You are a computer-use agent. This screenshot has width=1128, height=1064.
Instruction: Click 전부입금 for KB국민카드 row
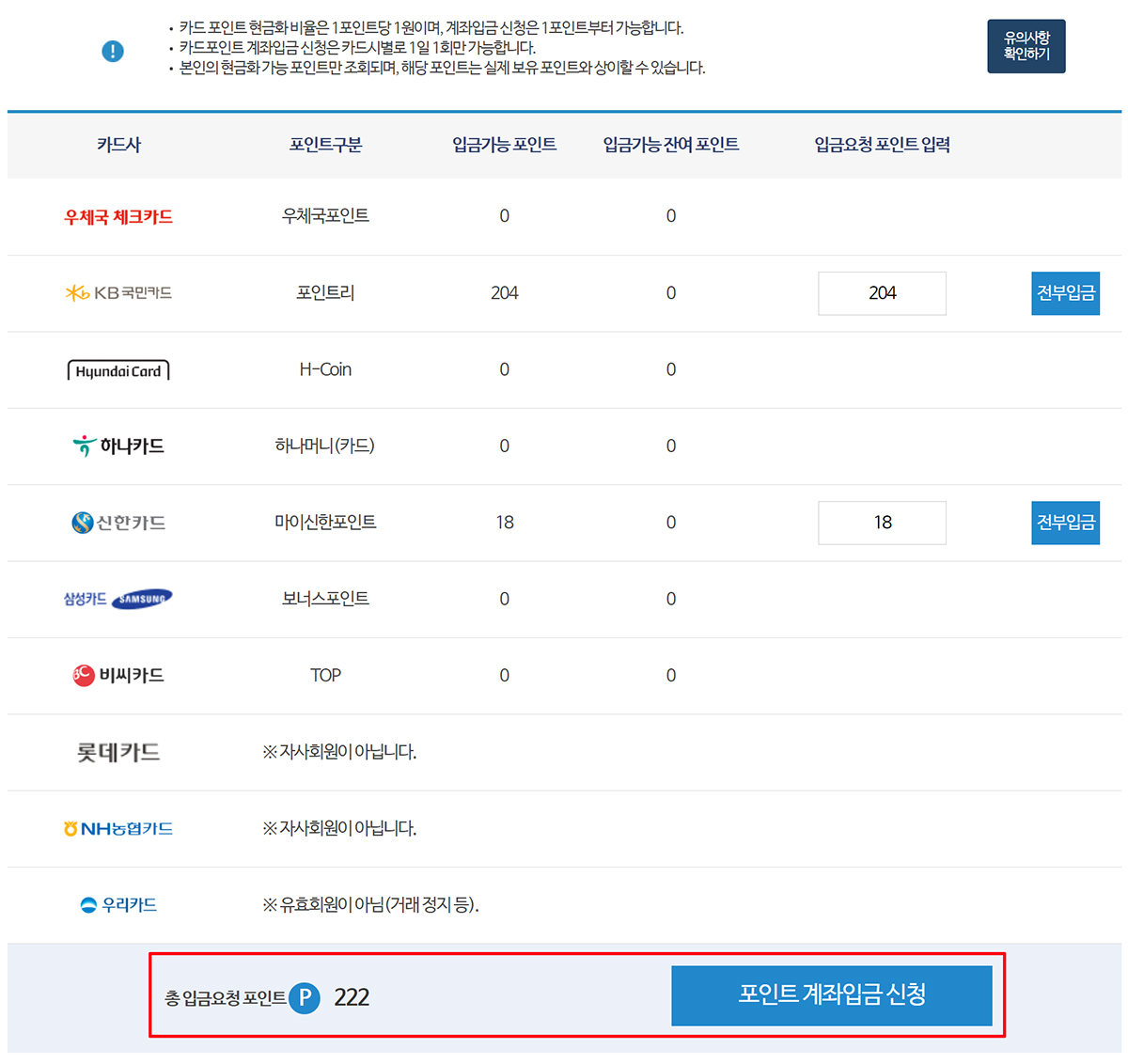[1066, 293]
